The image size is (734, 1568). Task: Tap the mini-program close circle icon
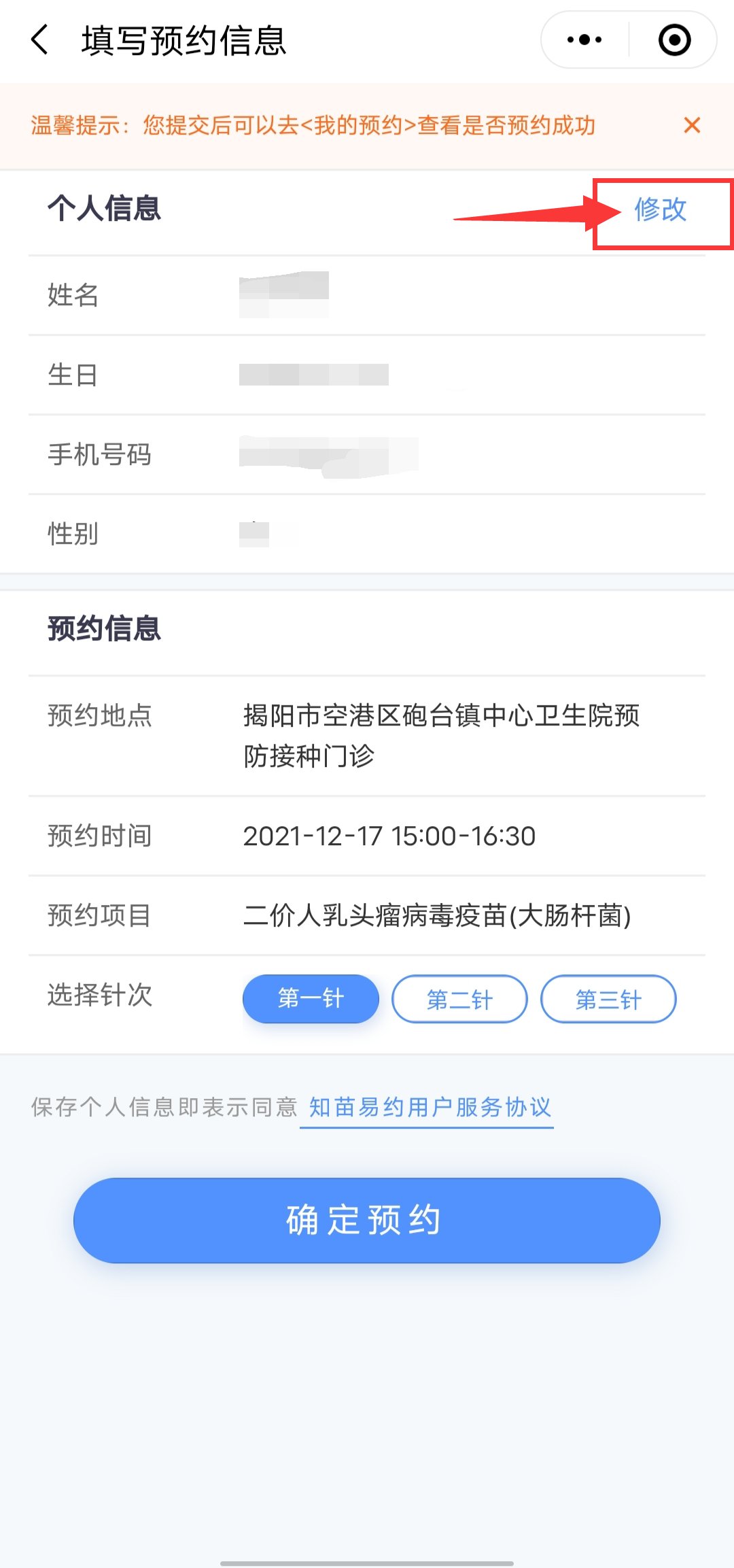pyautogui.click(x=674, y=39)
